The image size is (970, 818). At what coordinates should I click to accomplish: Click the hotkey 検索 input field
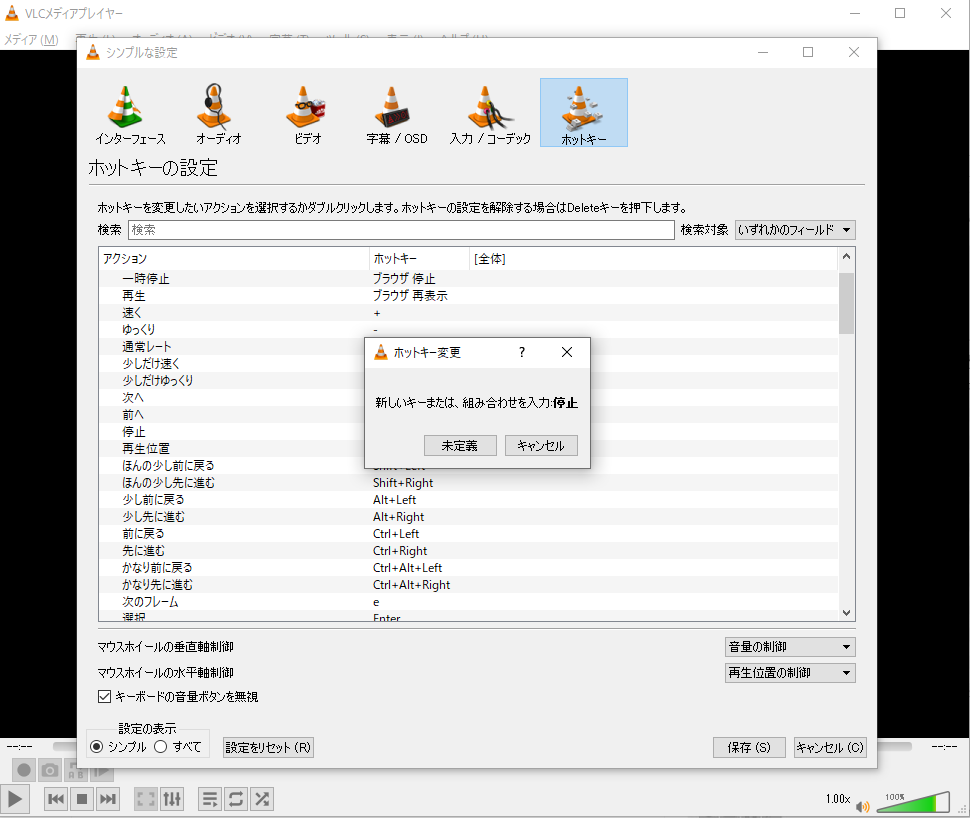click(x=401, y=230)
